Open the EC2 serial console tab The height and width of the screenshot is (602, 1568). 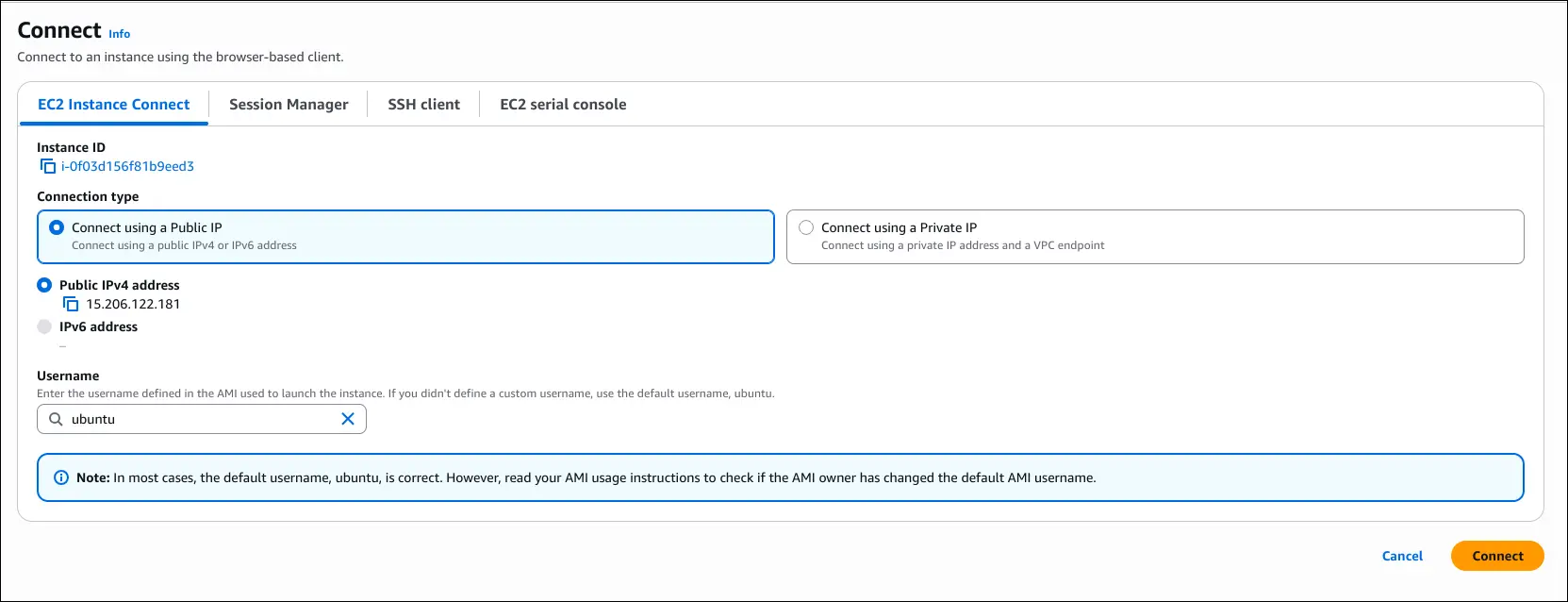[x=563, y=105]
